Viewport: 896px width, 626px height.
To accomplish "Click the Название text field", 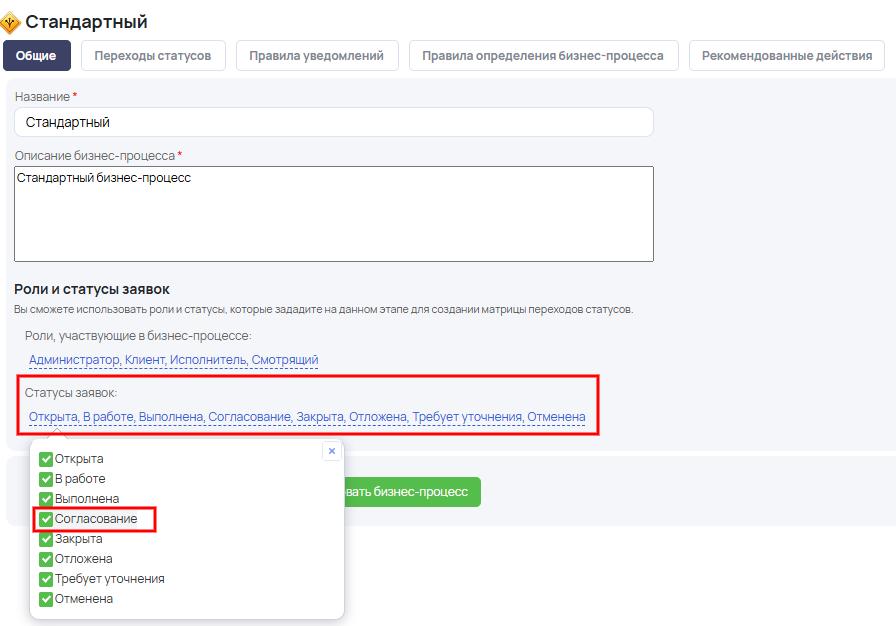I will point(333,122).
